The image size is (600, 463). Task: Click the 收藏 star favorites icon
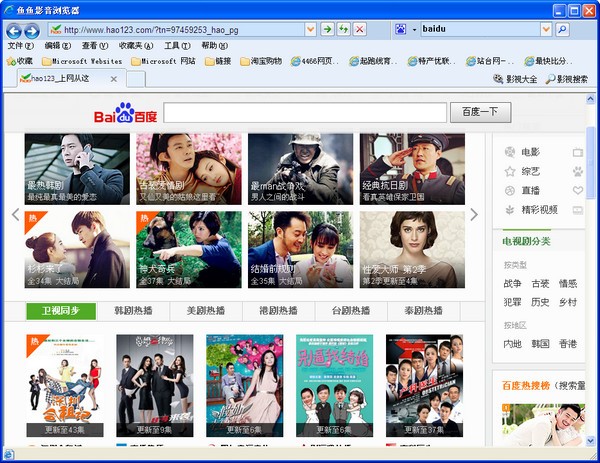(19, 61)
